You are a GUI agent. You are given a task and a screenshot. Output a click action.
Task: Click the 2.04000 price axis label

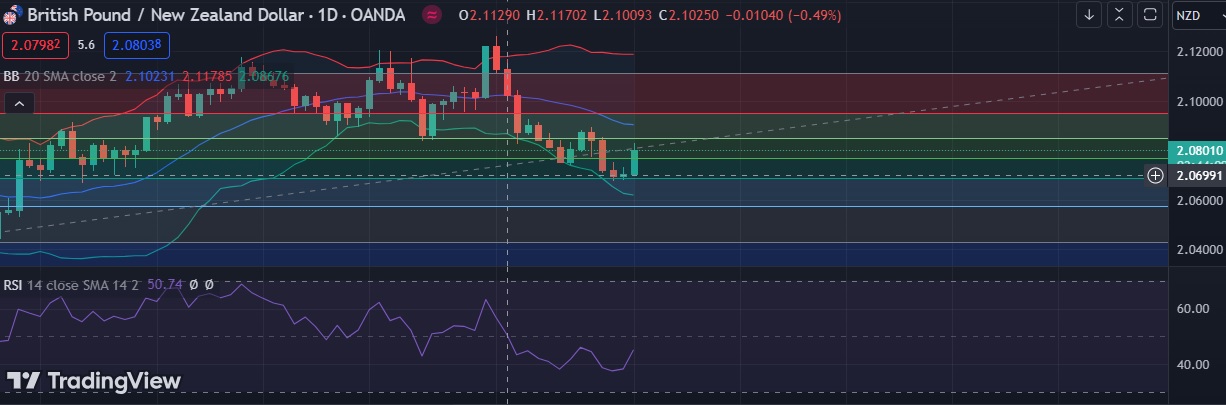coord(1200,249)
